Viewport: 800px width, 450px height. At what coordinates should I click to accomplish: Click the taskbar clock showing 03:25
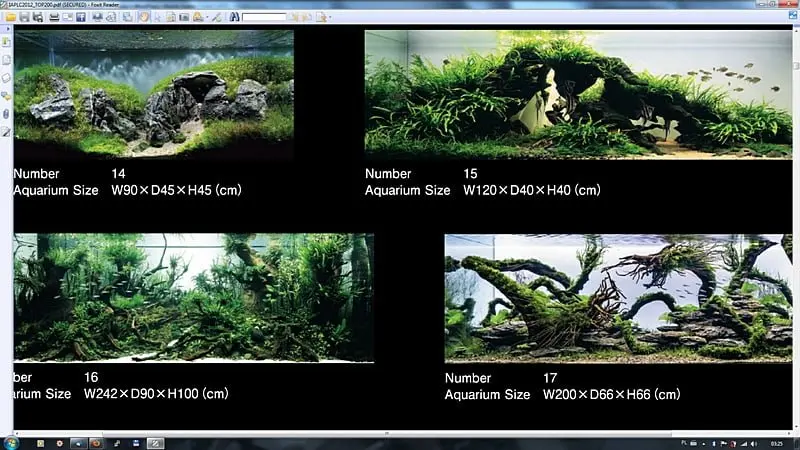777,444
